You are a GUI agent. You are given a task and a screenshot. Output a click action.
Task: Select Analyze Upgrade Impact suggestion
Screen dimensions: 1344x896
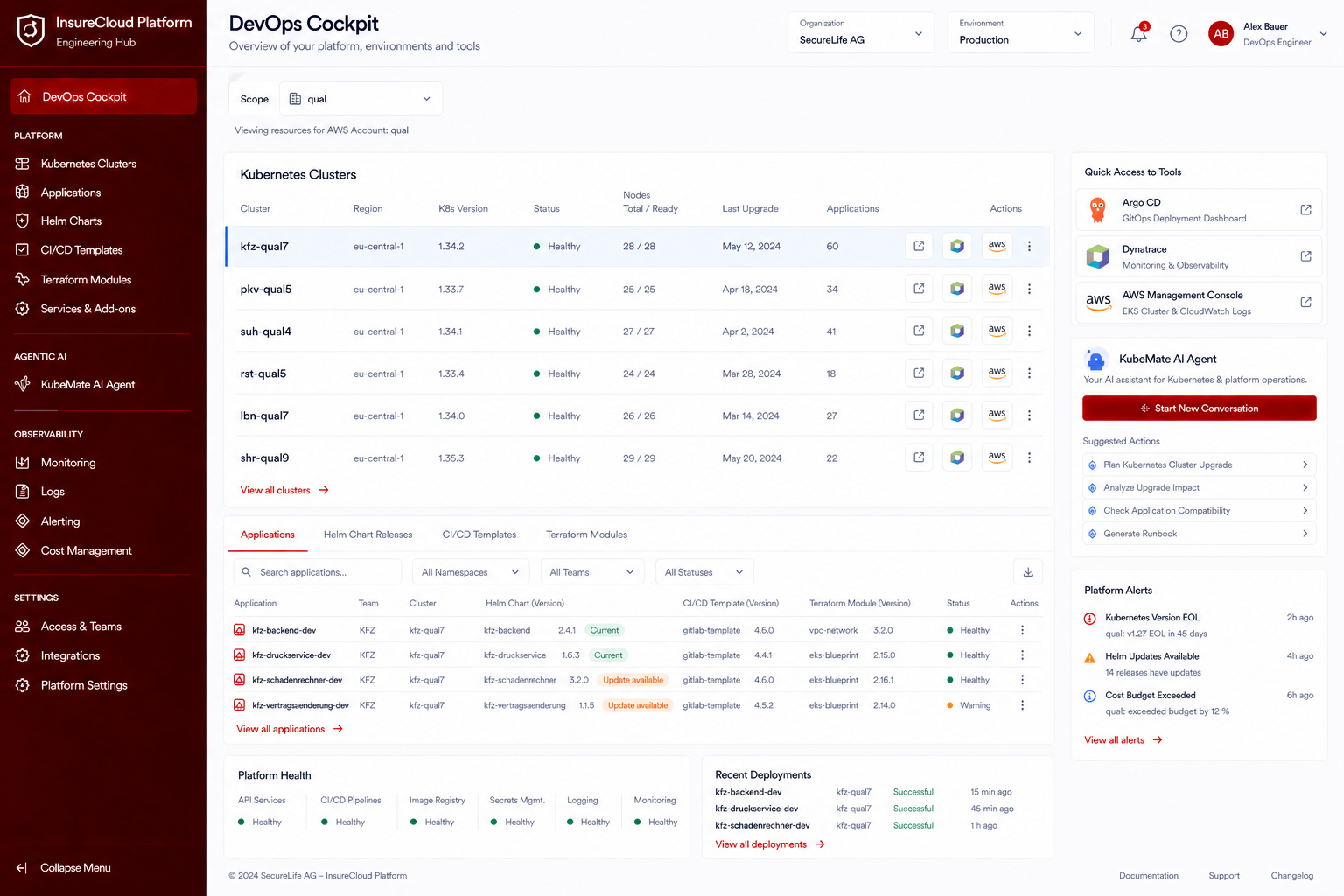point(1200,487)
